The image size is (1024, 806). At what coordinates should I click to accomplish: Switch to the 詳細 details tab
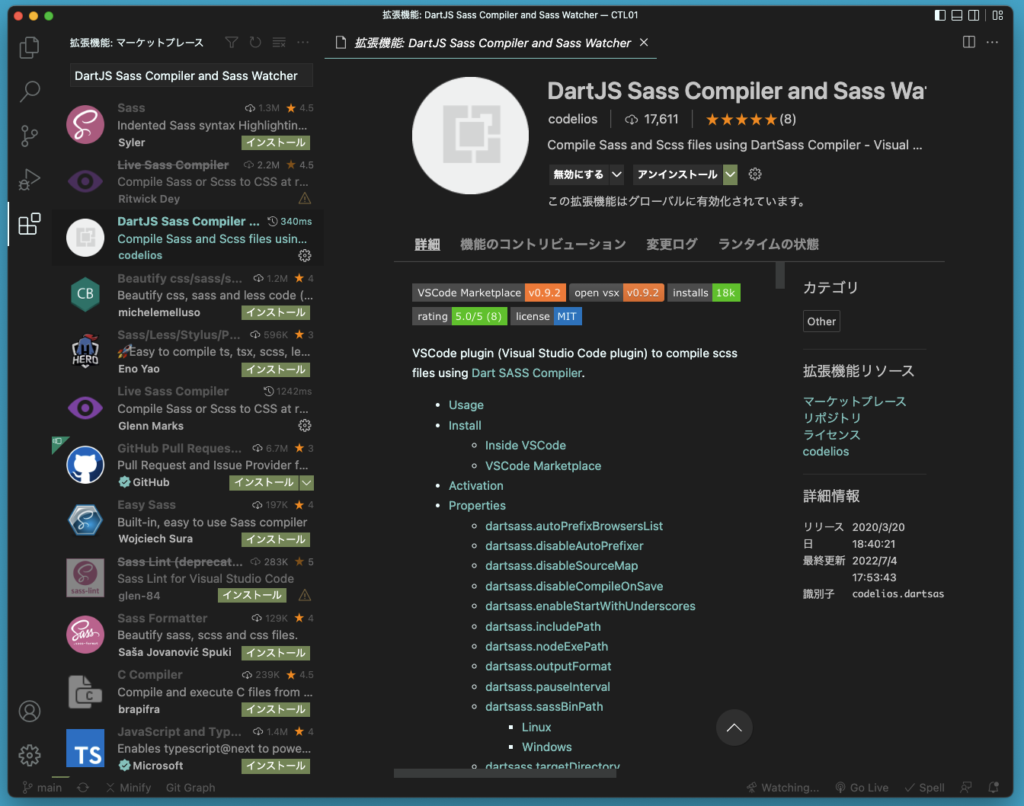pyautogui.click(x=427, y=244)
